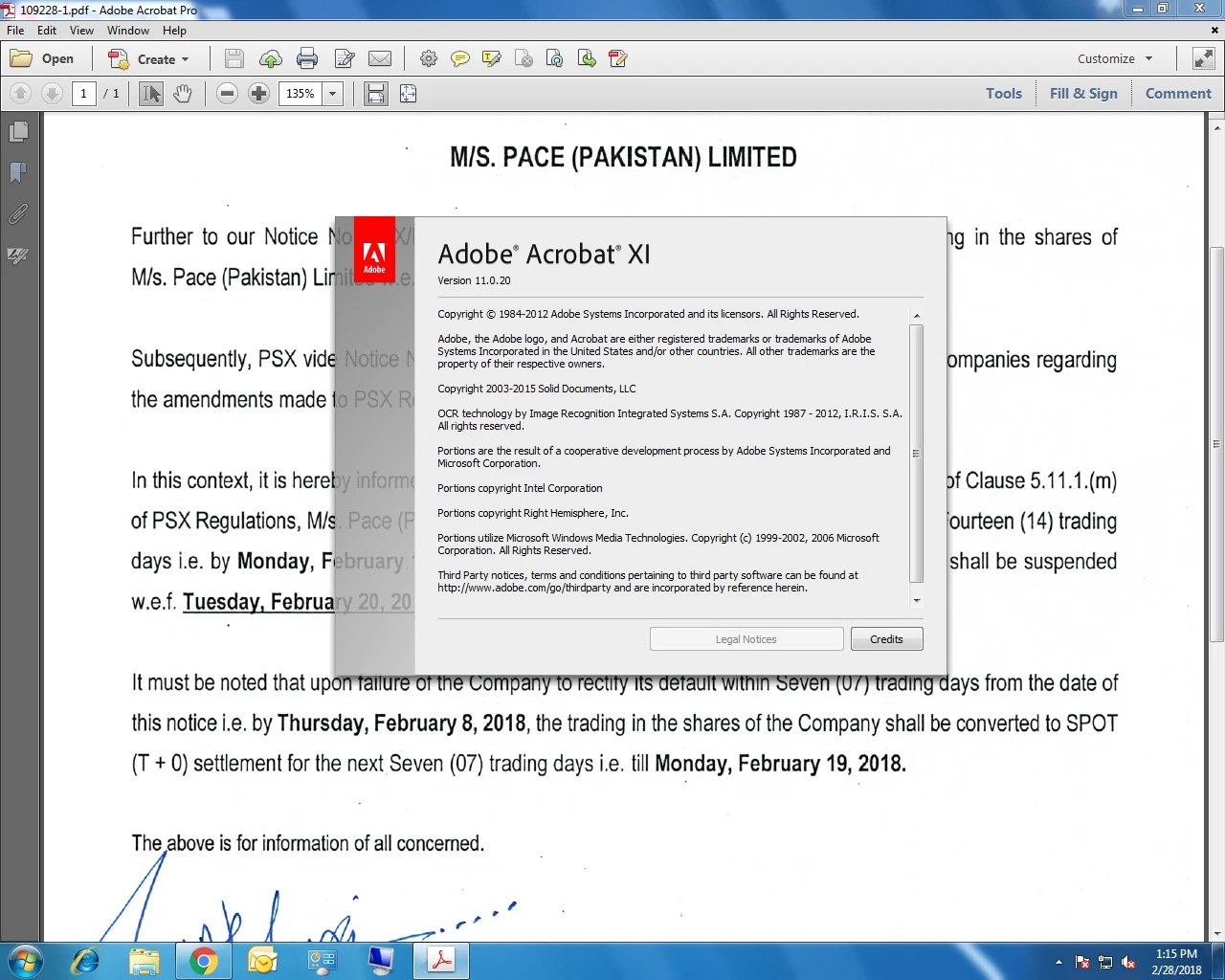Open the Help menu

coord(174,30)
